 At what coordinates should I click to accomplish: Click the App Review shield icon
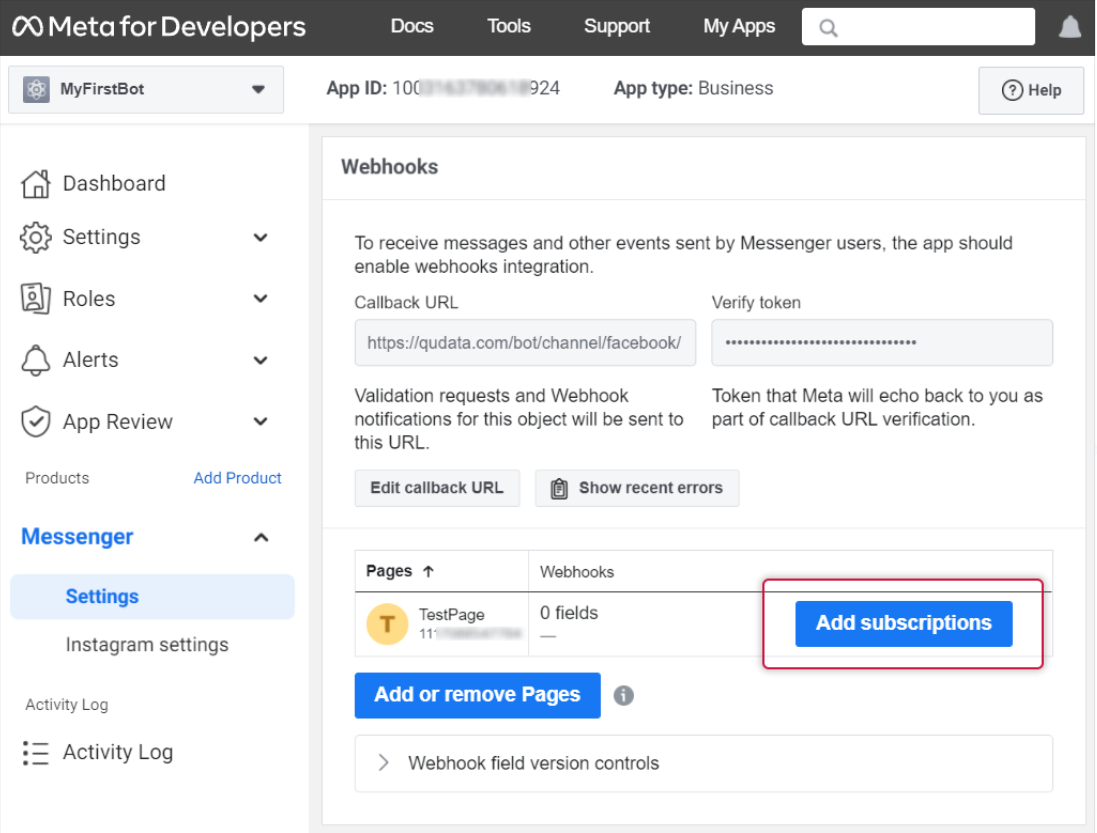[x=35, y=422]
